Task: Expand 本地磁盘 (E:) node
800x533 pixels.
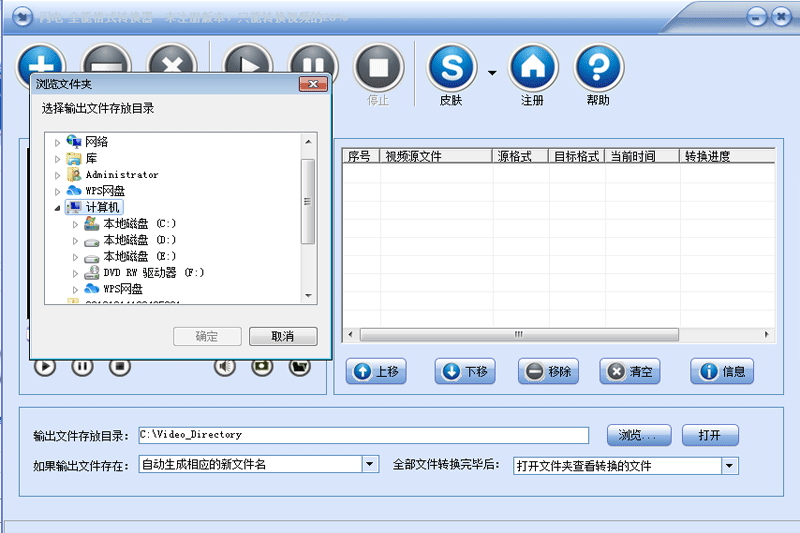Action: click(x=75, y=257)
